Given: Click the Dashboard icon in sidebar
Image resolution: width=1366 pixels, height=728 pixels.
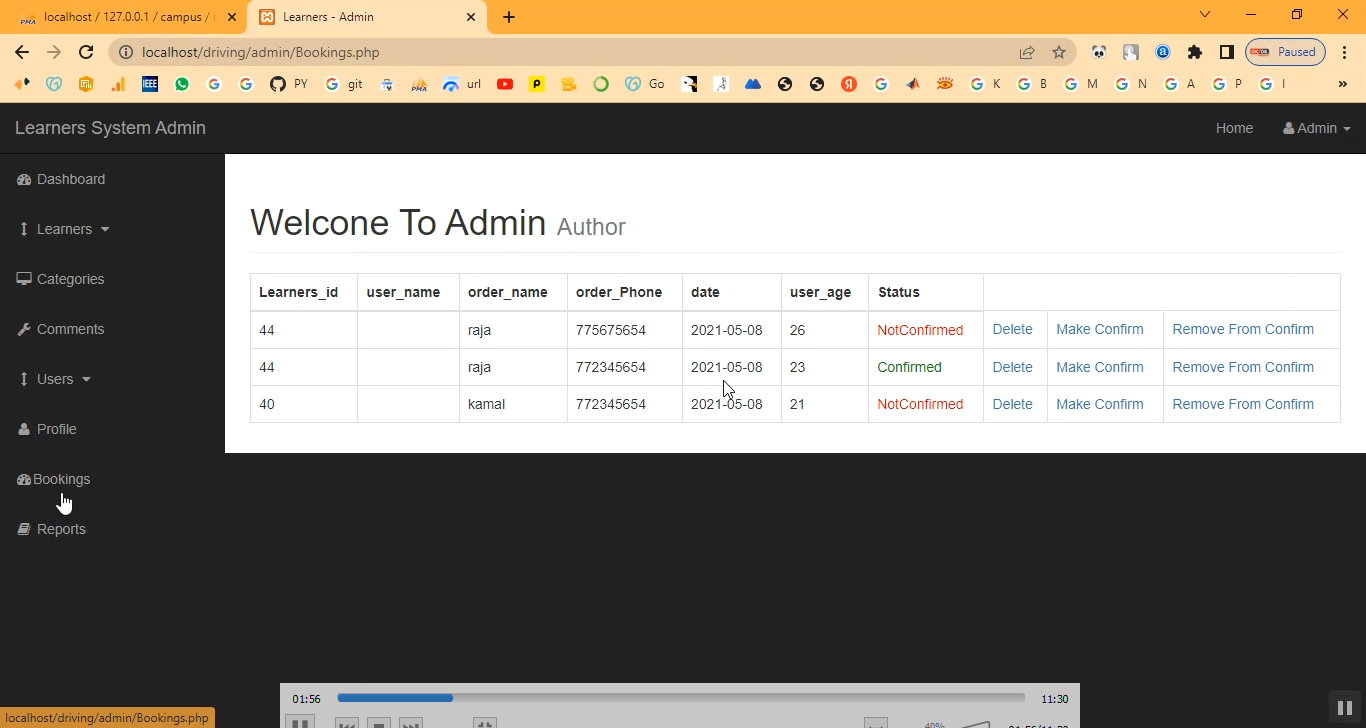Looking at the screenshot, I should point(24,180).
